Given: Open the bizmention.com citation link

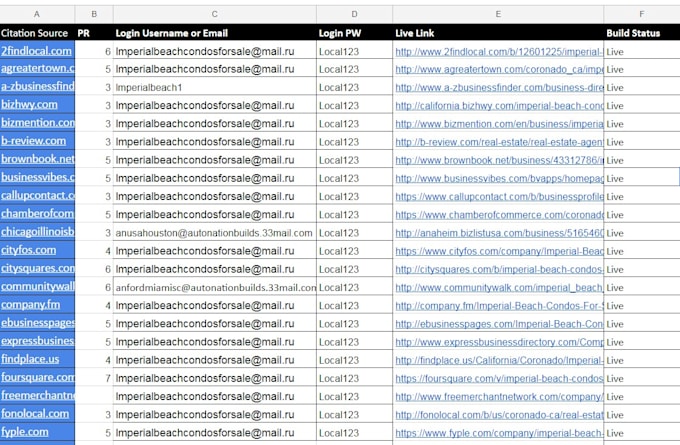Looking at the screenshot, I should click(37, 123).
